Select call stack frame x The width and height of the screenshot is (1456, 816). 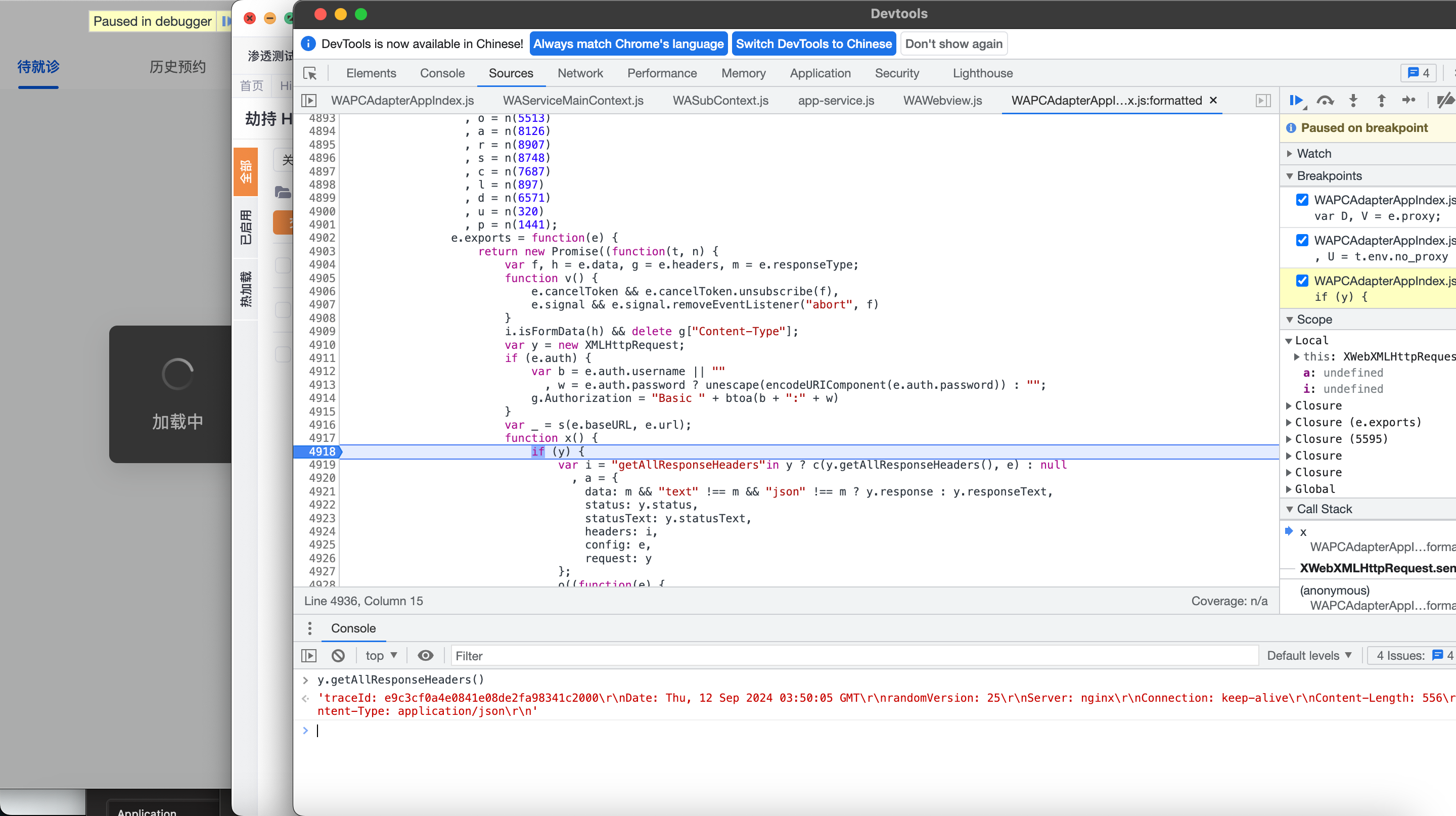pos(1303,532)
